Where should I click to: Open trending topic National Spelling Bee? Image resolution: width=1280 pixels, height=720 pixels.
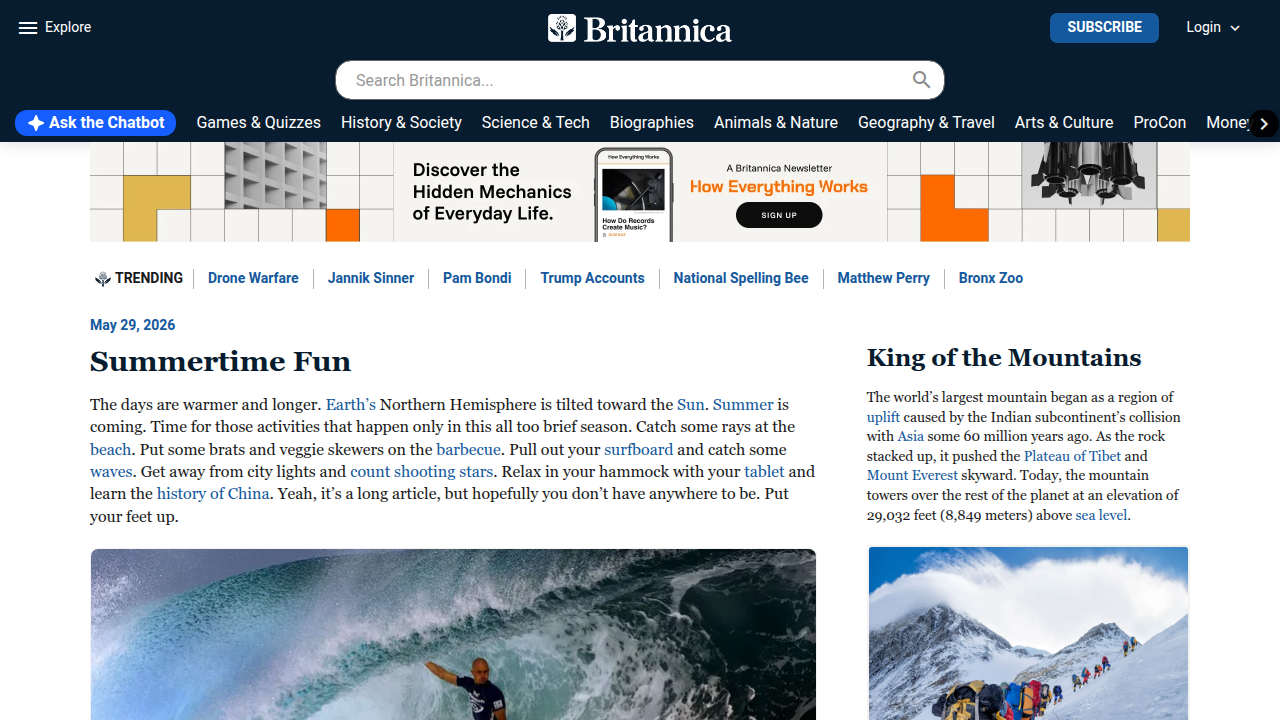(741, 278)
